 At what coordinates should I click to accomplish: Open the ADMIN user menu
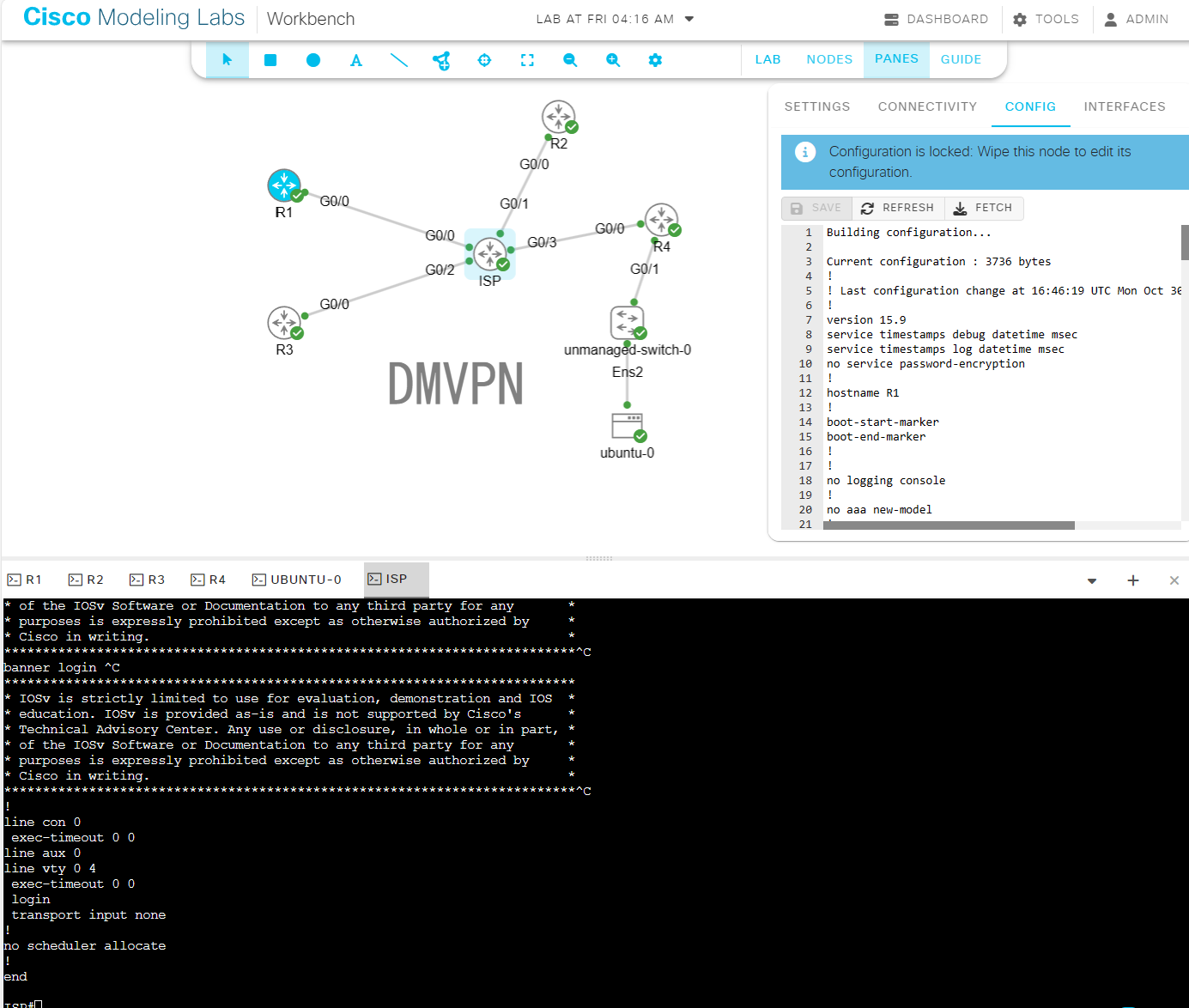click(x=1136, y=19)
